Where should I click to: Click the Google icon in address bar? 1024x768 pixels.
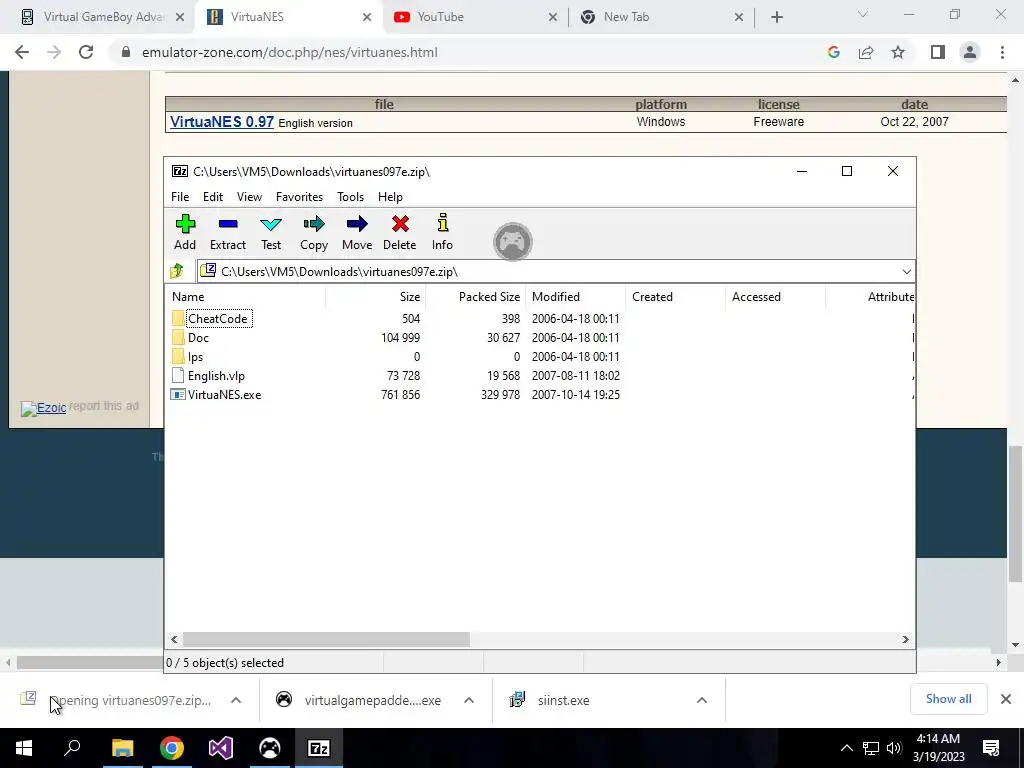834,52
